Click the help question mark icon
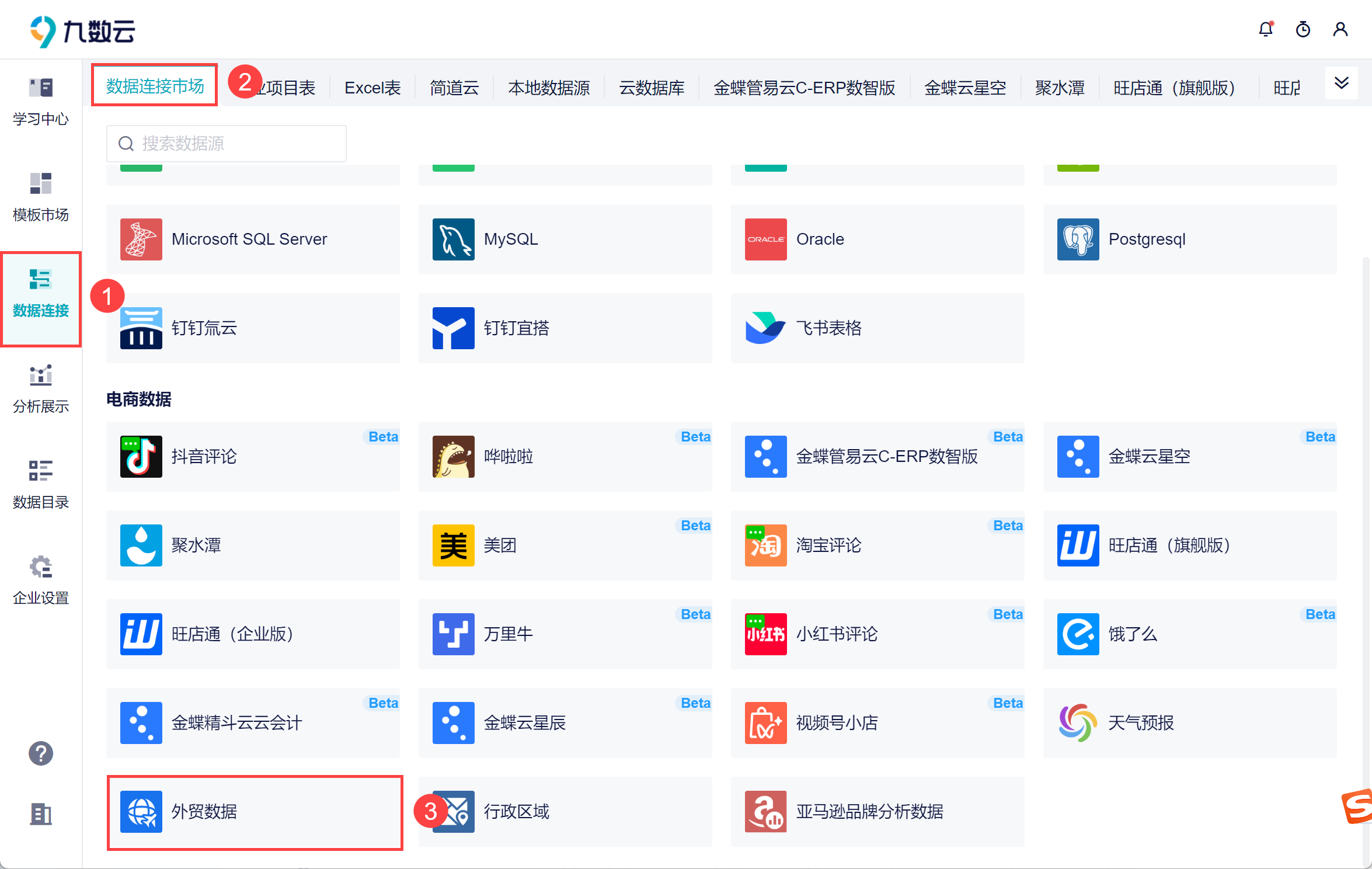The image size is (1372, 869). point(41,753)
